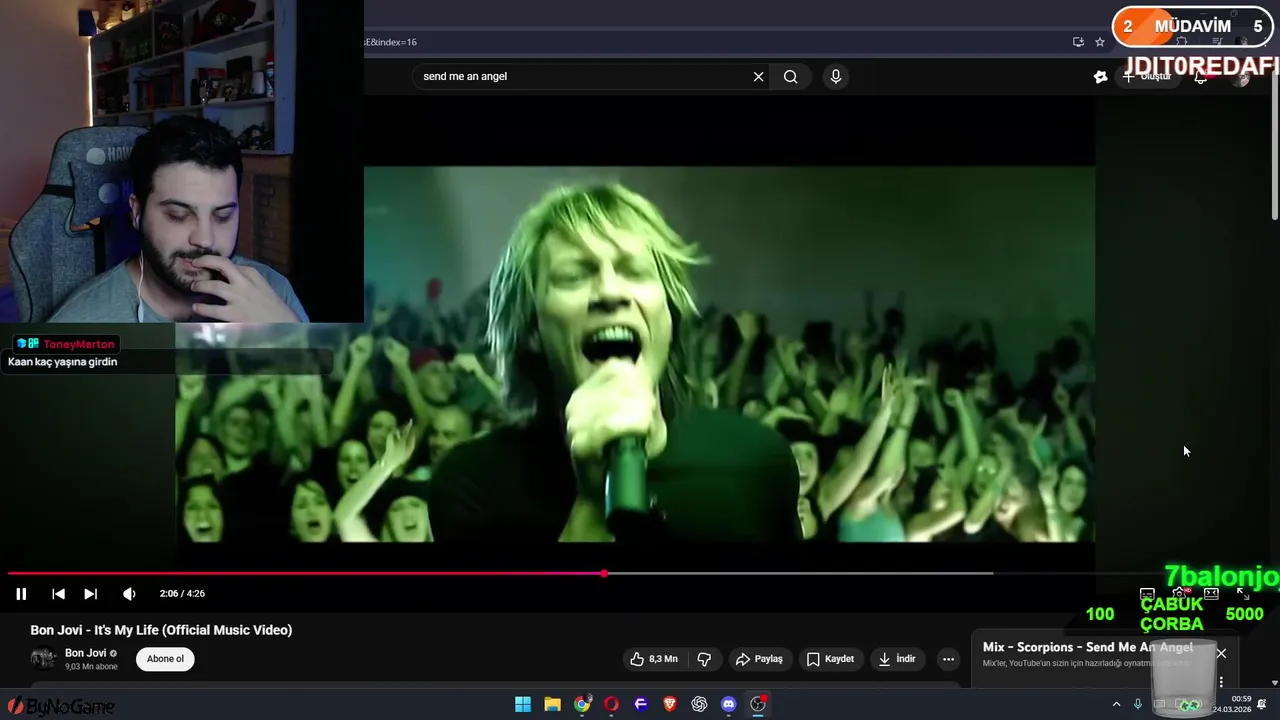Open File Explorer from the taskbar
The width and height of the screenshot is (1280, 720).
pos(552,704)
